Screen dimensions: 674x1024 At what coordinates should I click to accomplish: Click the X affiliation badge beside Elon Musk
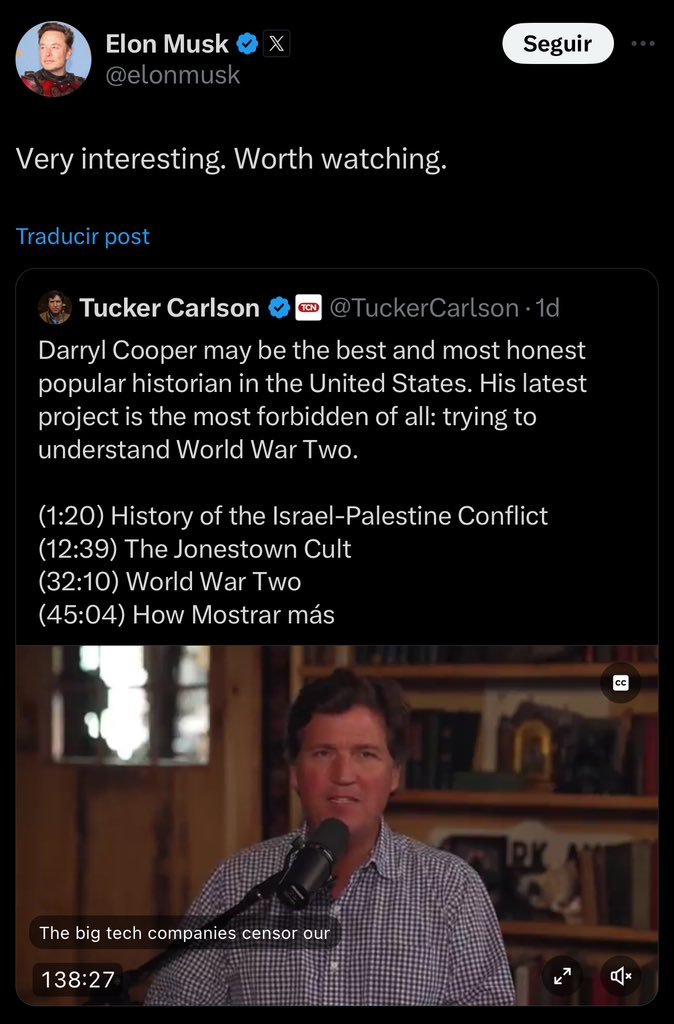click(x=277, y=44)
